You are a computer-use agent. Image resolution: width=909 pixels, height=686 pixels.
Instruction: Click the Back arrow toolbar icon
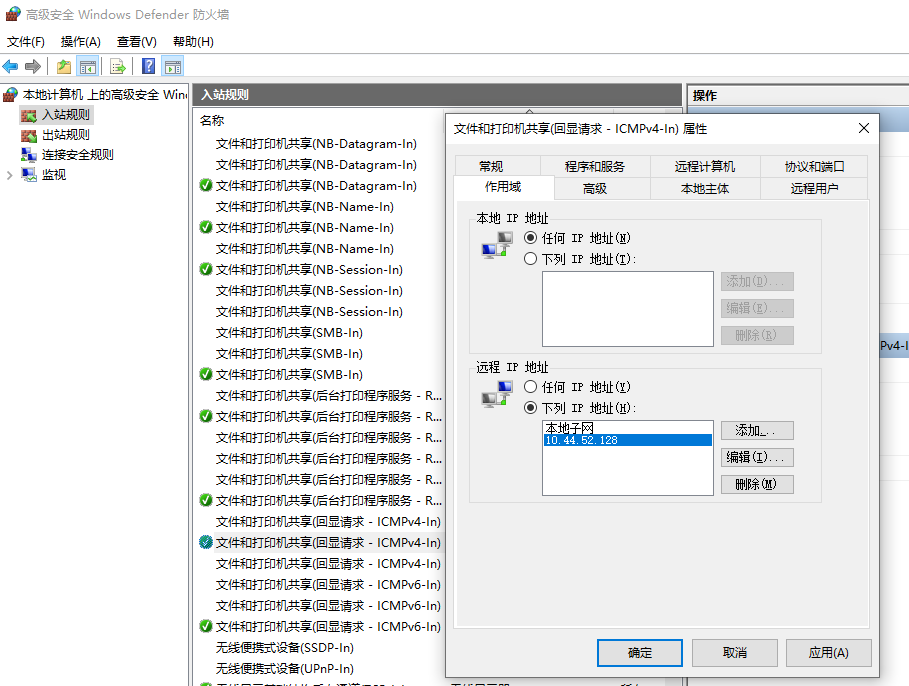[10, 67]
